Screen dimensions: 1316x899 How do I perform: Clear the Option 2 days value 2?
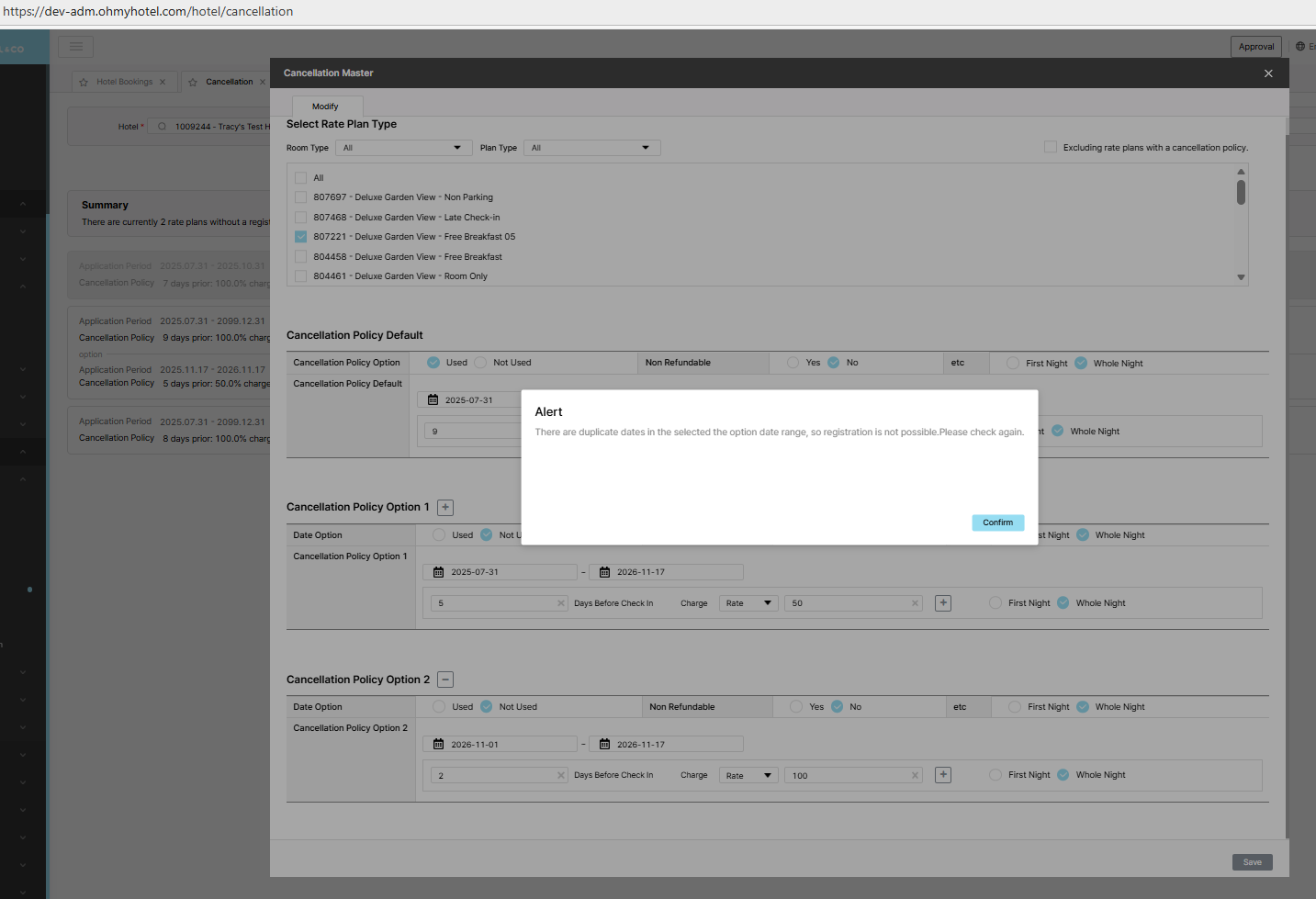[x=561, y=776]
